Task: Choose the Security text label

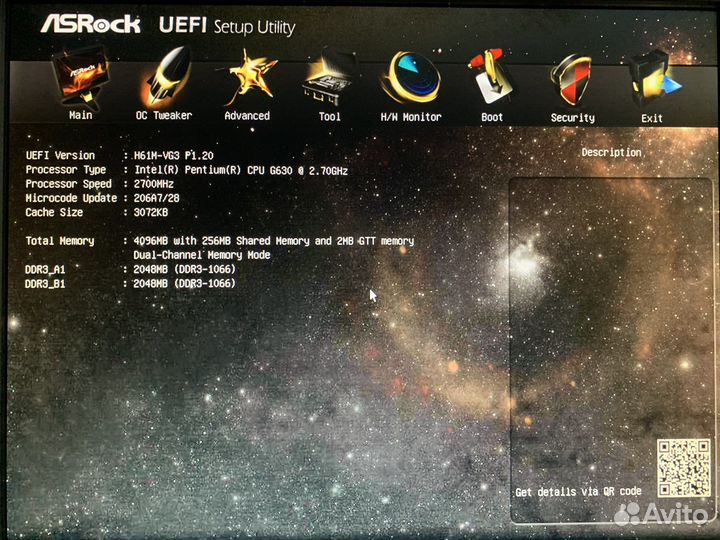Action: coord(572,118)
